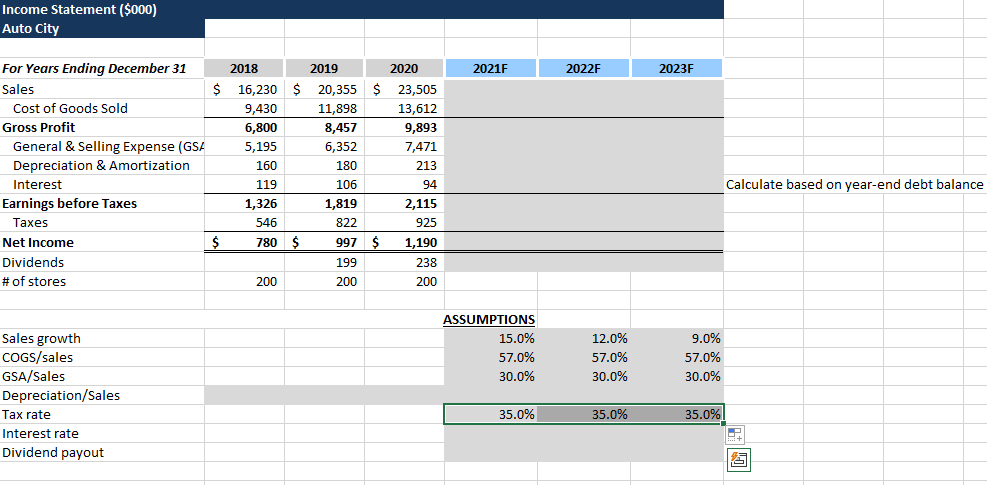
Task: Select 2020 Net Income value 1,190
Action: click(404, 242)
